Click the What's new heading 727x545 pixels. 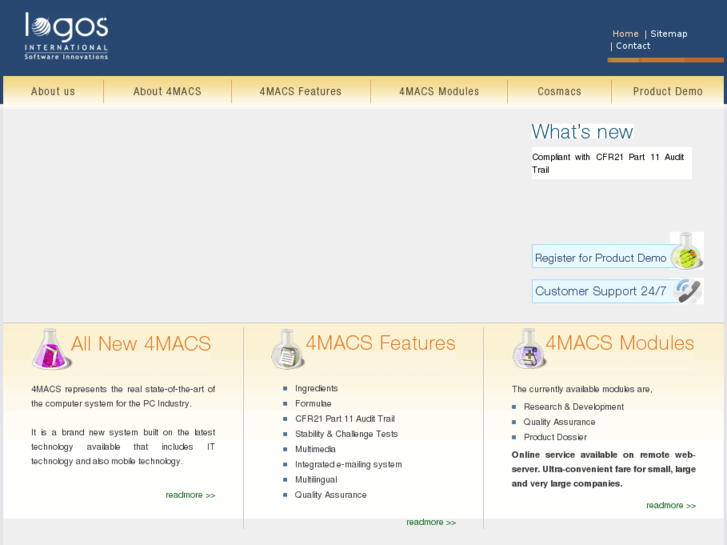click(x=582, y=132)
